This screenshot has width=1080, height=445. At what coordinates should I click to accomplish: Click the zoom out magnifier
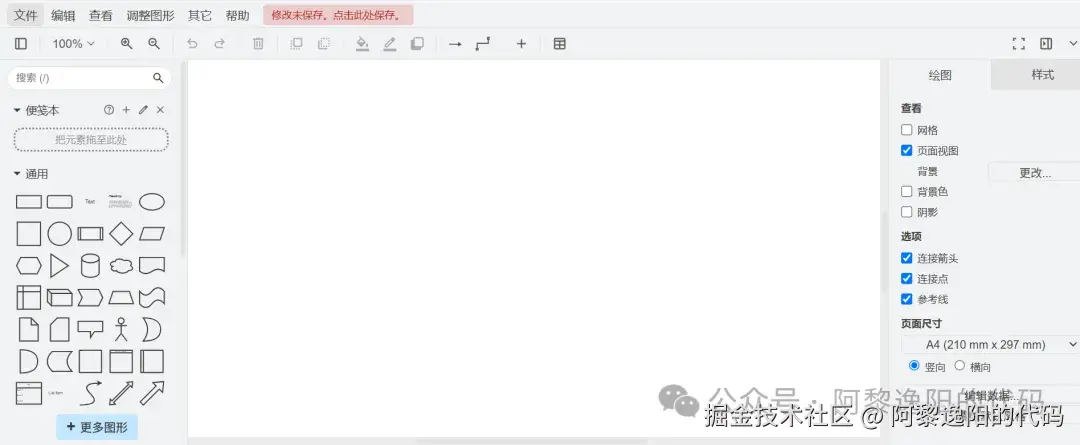[x=154, y=43]
